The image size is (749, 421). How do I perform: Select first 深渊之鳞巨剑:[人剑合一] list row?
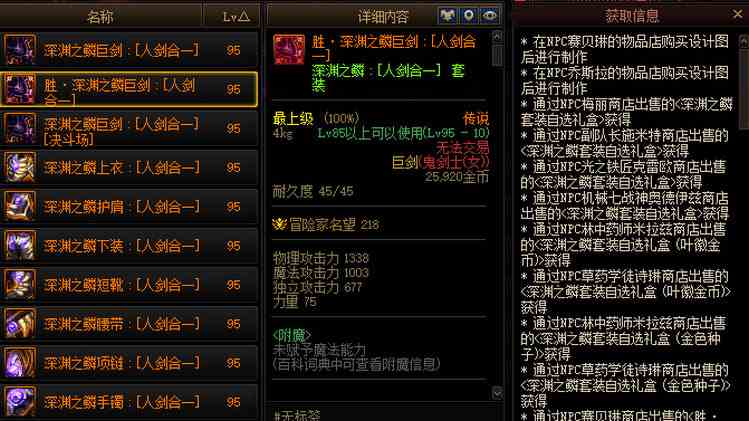click(x=129, y=50)
